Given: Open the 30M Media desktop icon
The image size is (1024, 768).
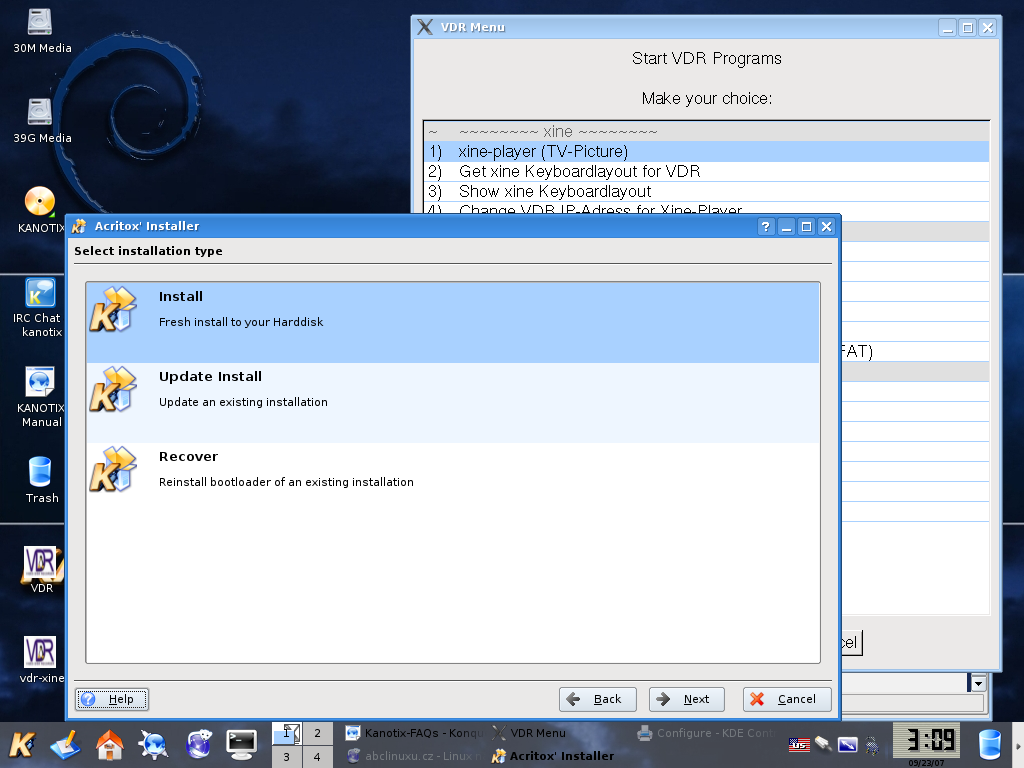Looking at the screenshot, I should tap(40, 31).
